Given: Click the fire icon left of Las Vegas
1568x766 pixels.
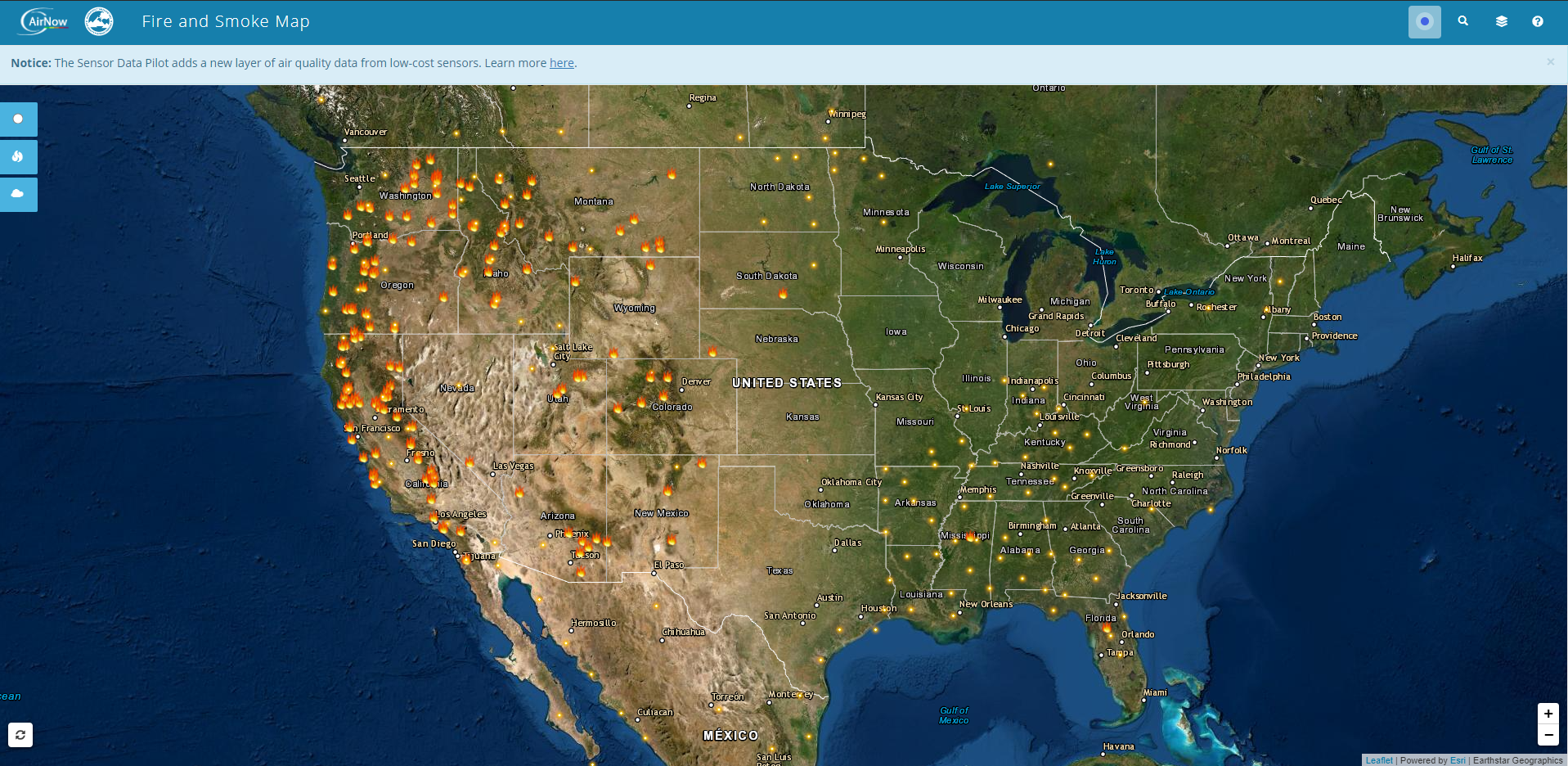Looking at the screenshot, I should pyautogui.click(x=470, y=462).
